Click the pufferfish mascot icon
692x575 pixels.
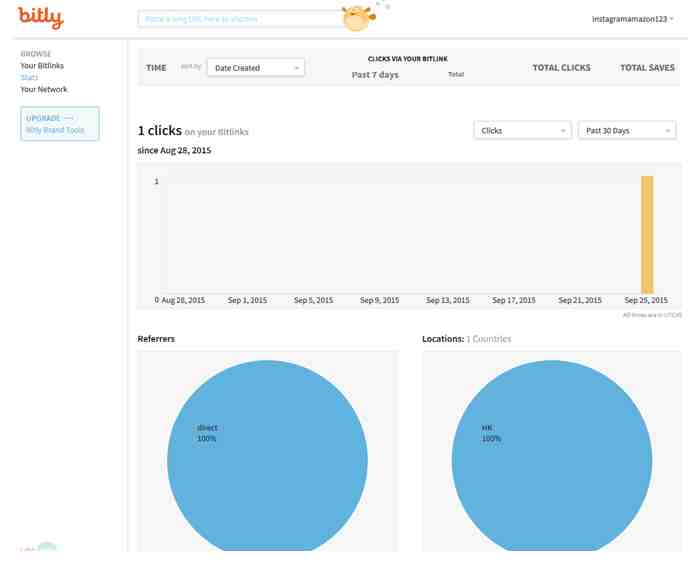click(x=356, y=18)
